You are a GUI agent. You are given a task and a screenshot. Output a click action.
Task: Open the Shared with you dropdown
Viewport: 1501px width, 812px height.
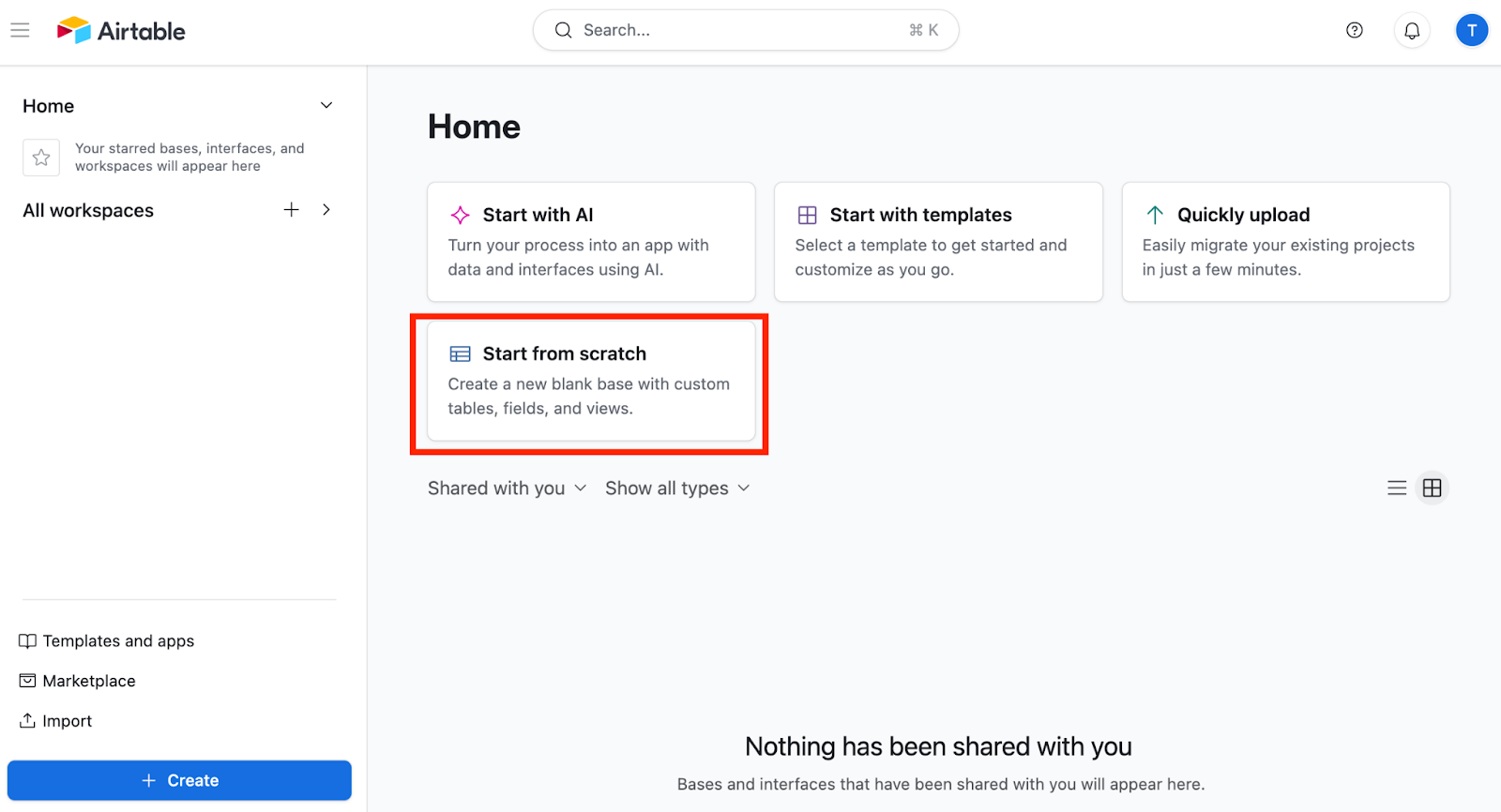(507, 488)
